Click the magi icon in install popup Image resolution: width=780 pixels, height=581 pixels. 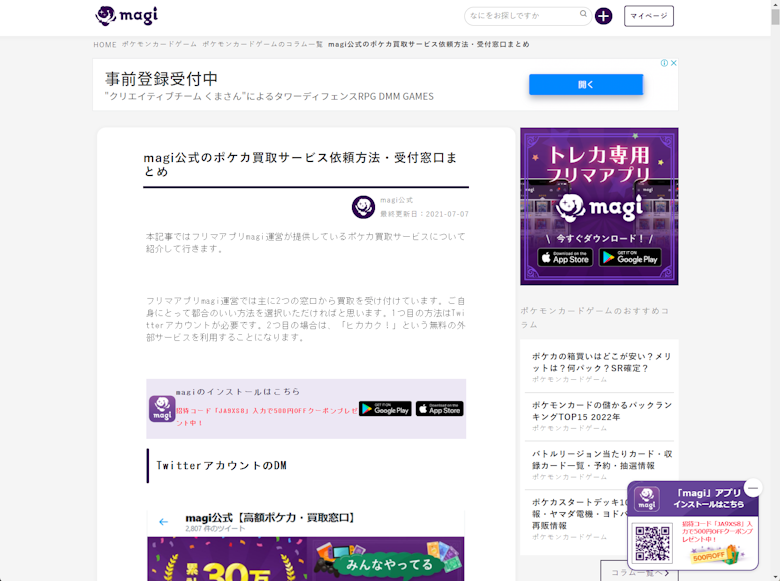pyautogui.click(x=647, y=499)
